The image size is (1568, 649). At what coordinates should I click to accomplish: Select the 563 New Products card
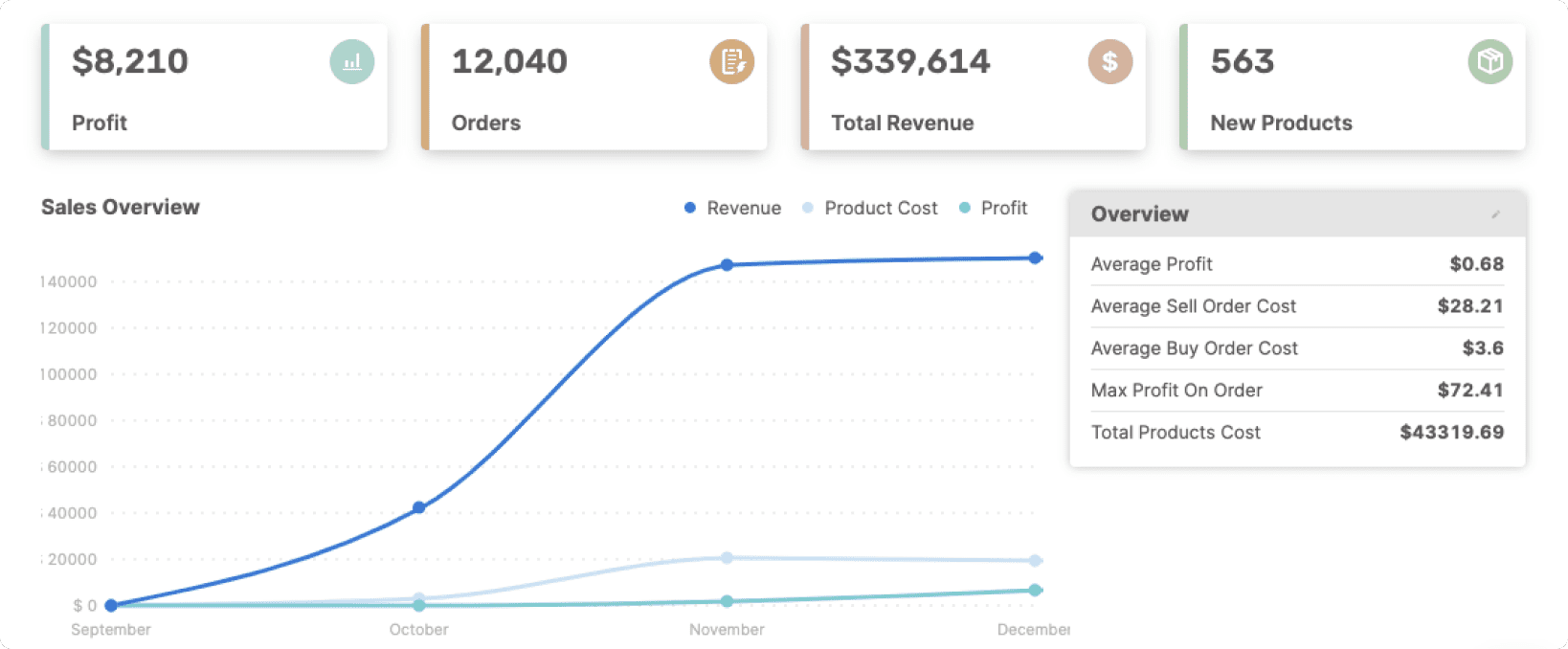[x=1353, y=88]
